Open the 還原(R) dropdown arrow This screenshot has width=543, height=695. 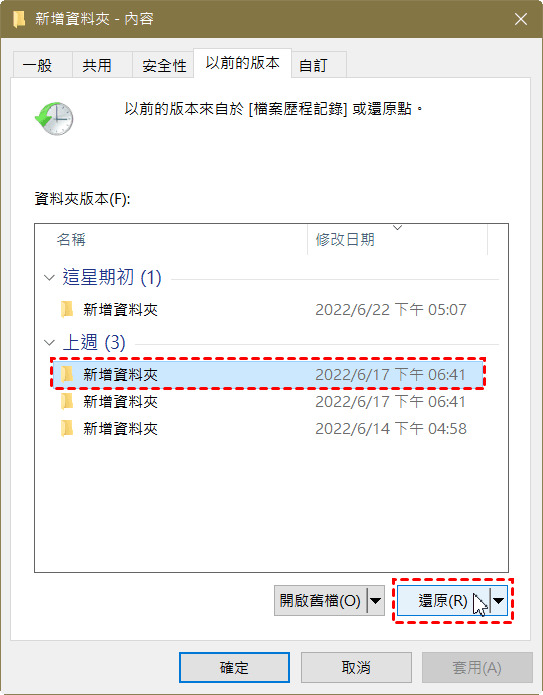499,601
